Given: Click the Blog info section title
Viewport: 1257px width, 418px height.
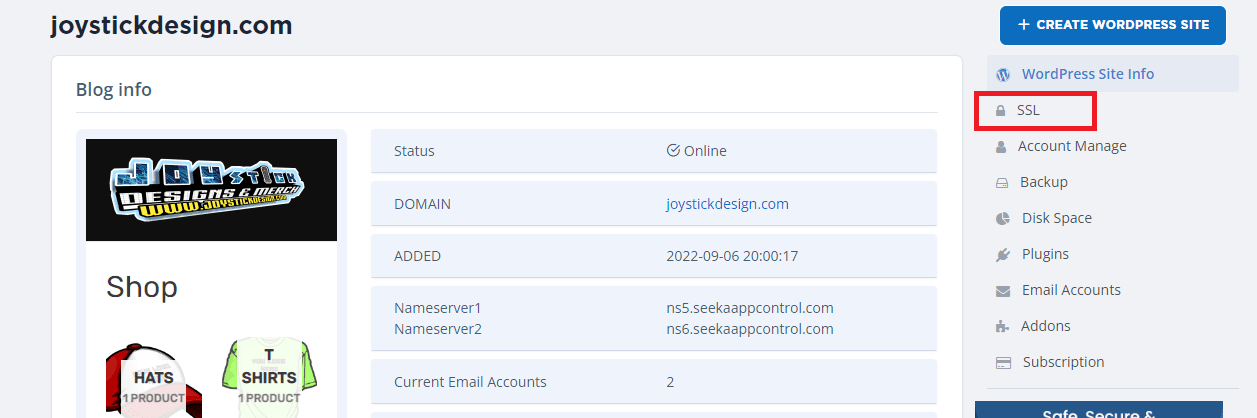Looking at the screenshot, I should click(114, 90).
